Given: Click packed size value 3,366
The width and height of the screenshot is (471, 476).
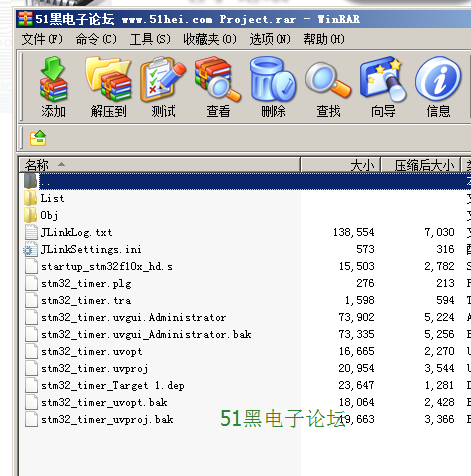Looking at the screenshot, I should (x=439, y=419).
